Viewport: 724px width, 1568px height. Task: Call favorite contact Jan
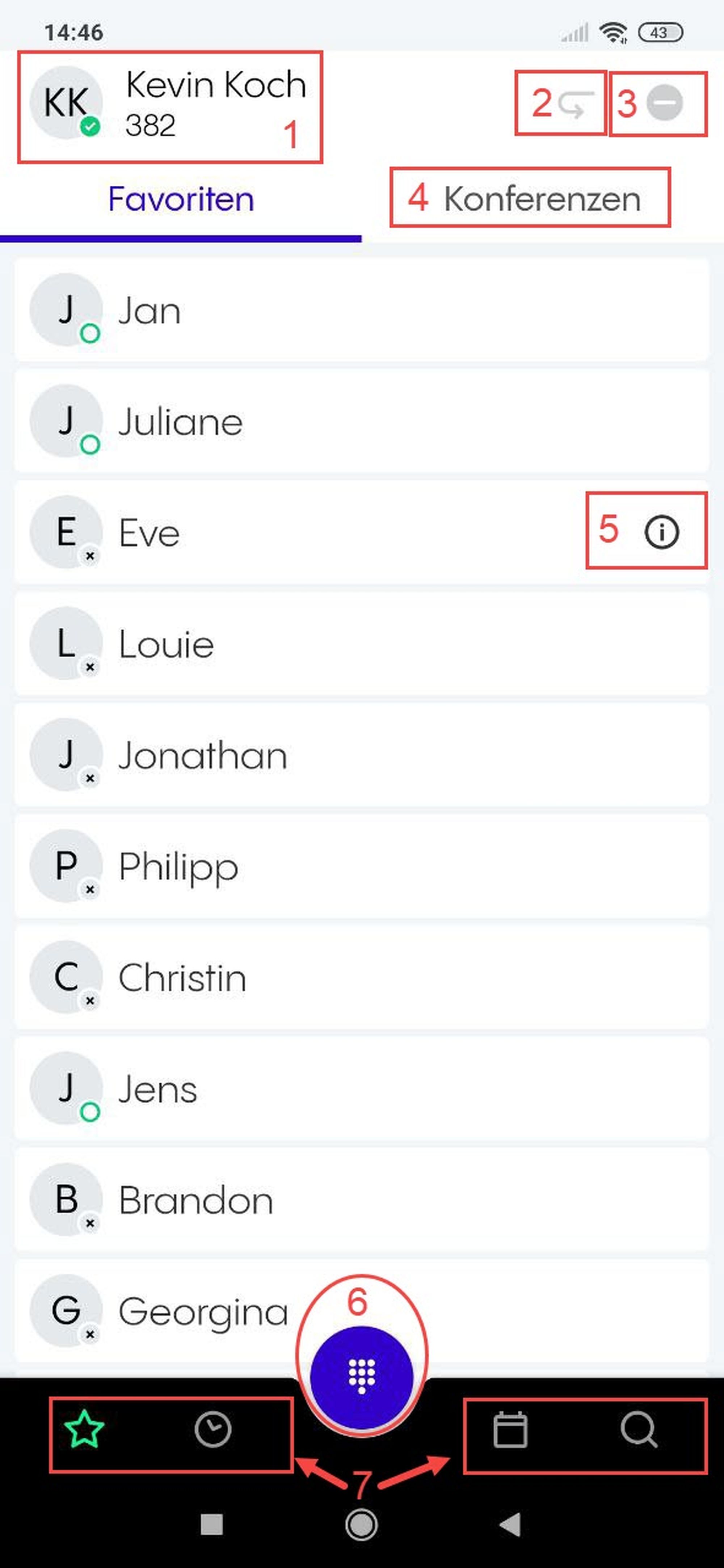(x=362, y=311)
